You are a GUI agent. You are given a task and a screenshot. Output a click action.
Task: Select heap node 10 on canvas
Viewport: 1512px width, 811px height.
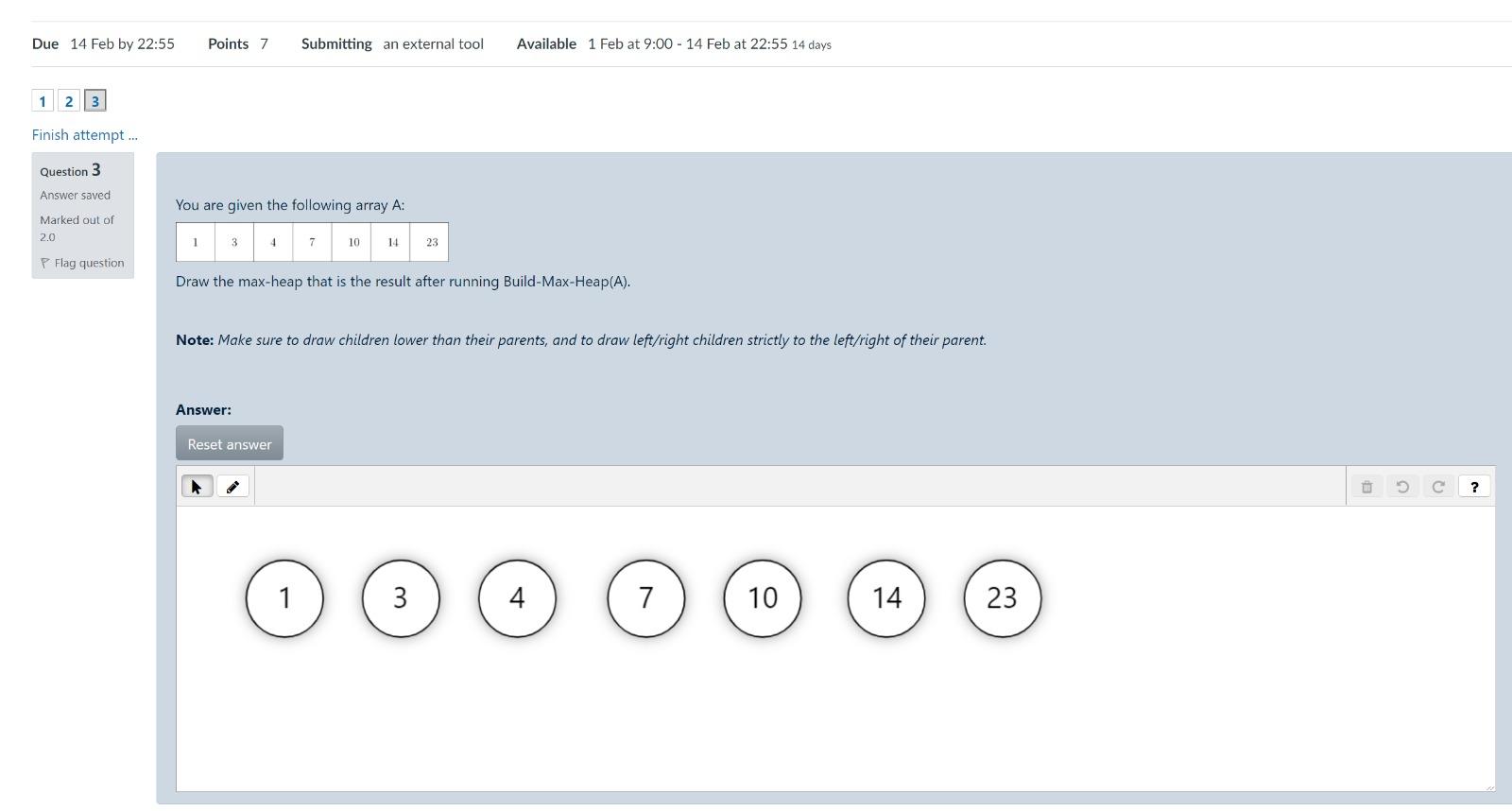[x=763, y=598]
